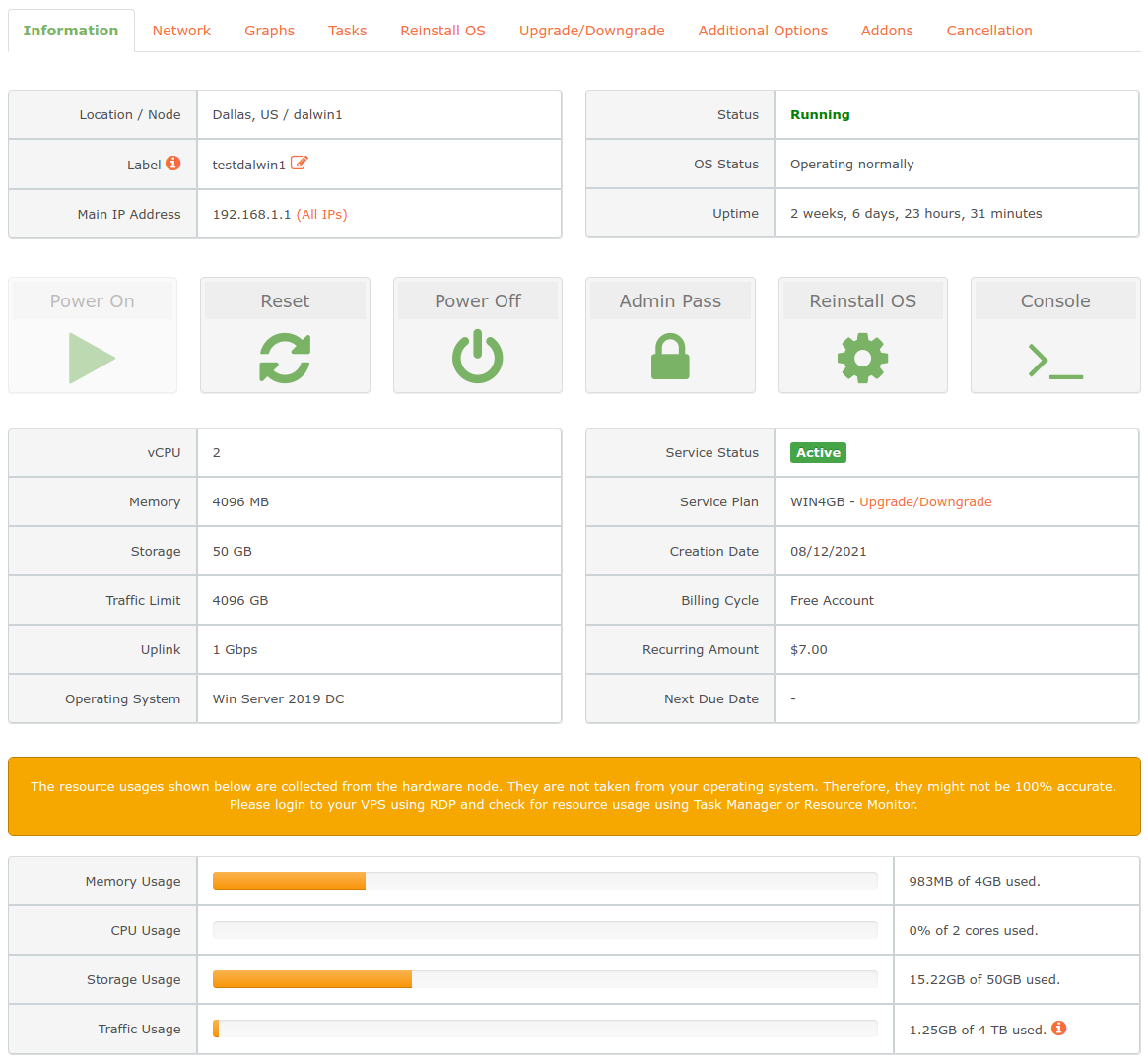Click the All IPs link
Screen dimensions: 1148x1064
[x=321, y=215]
